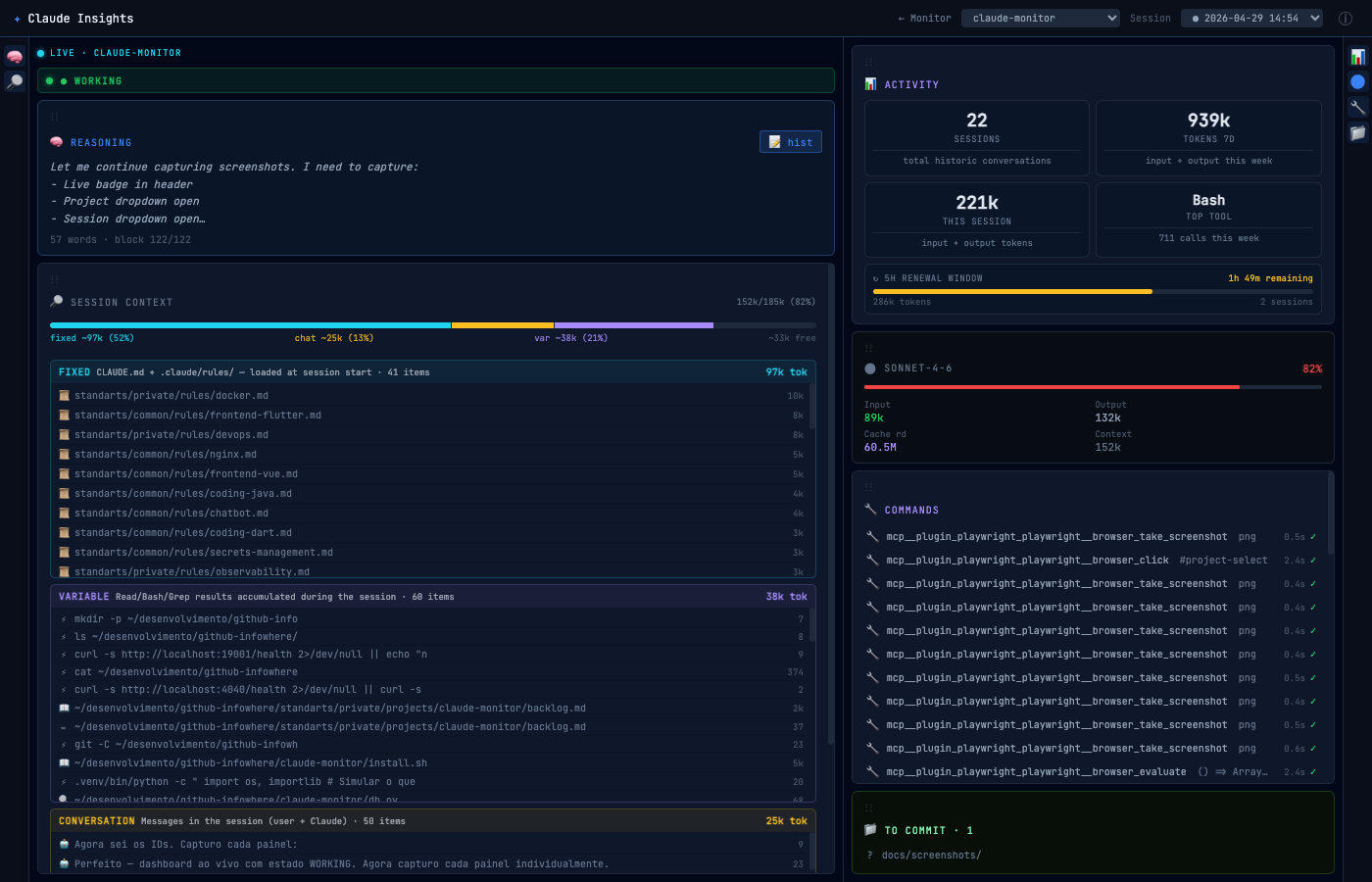Open the 939k Tokens 7D stat card

(1208, 138)
